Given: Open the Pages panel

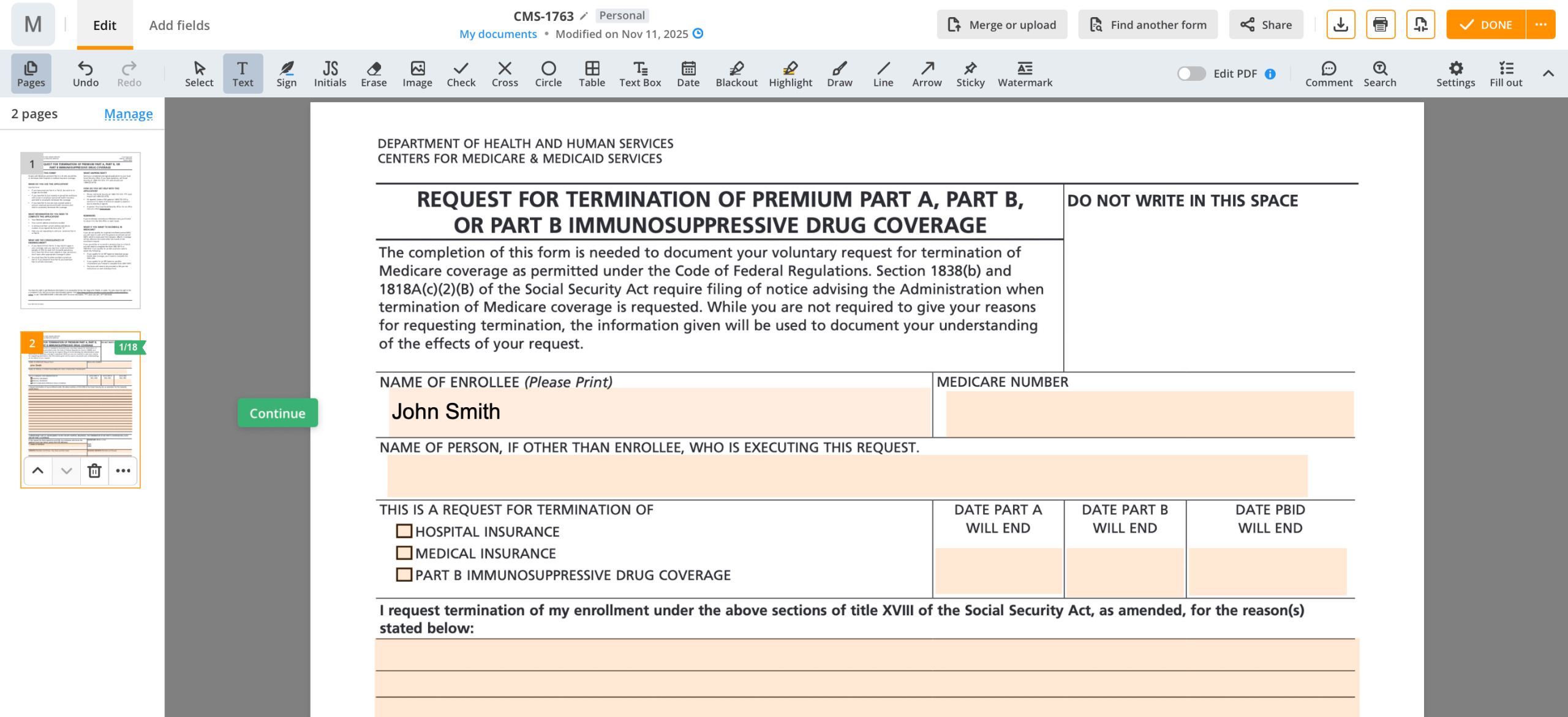Looking at the screenshot, I should click(x=31, y=73).
